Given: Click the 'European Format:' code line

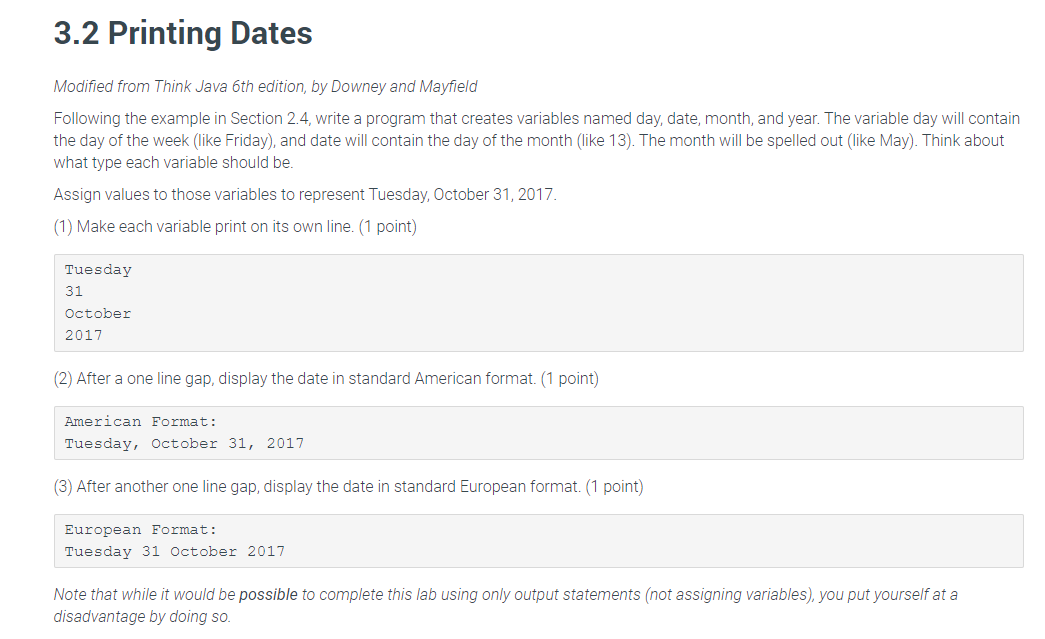Looking at the screenshot, I should click(x=141, y=530).
